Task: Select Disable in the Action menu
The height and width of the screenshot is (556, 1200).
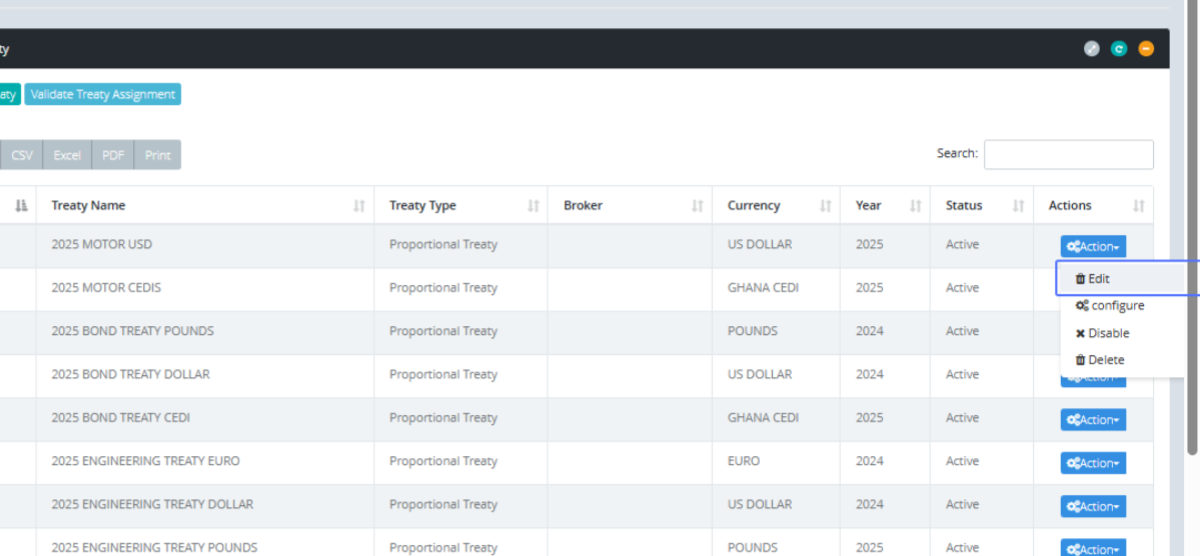Action: point(1102,333)
